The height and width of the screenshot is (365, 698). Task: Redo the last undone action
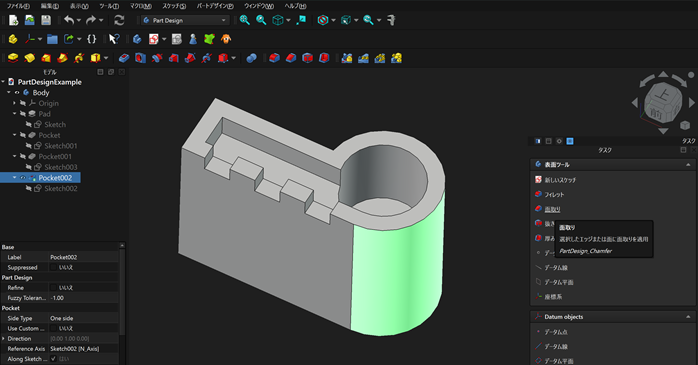pos(91,20)
